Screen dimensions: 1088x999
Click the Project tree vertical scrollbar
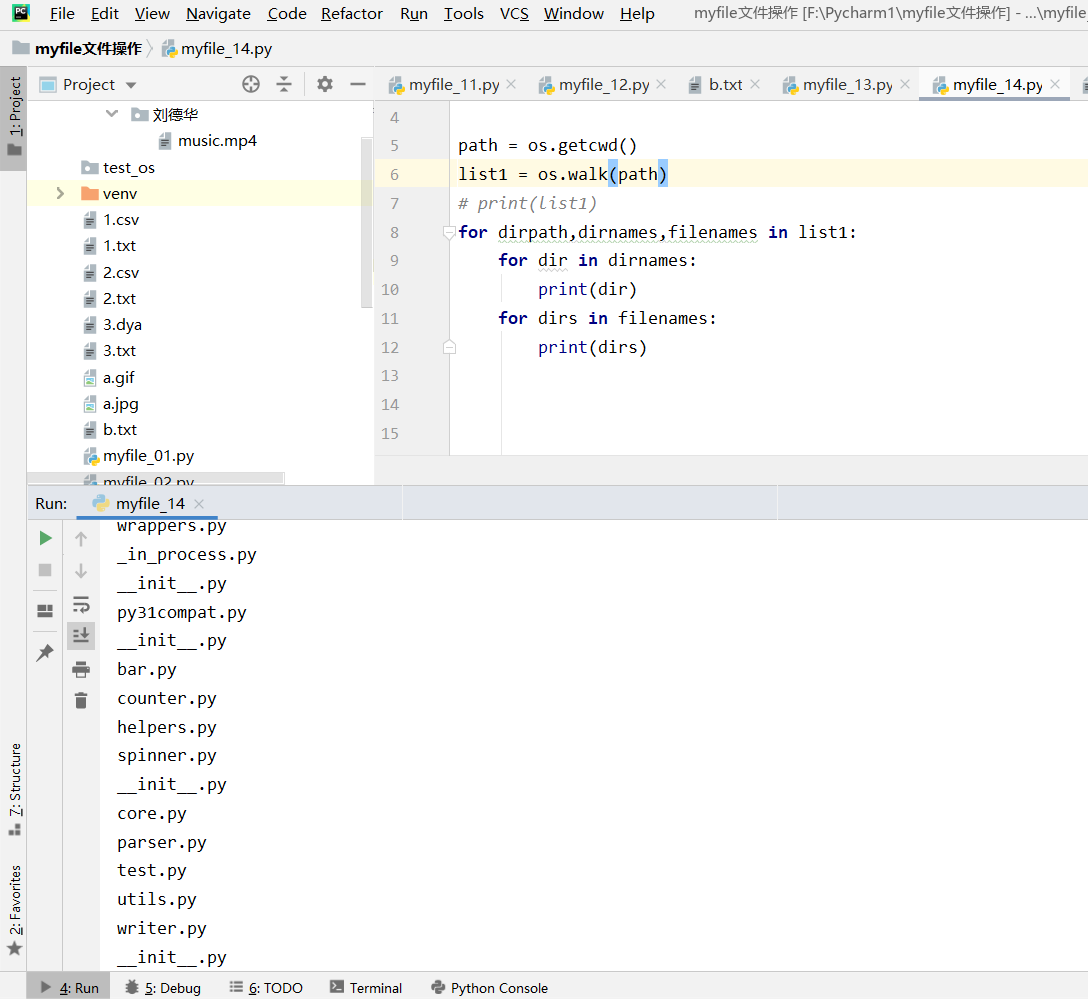tap(367, 222)
